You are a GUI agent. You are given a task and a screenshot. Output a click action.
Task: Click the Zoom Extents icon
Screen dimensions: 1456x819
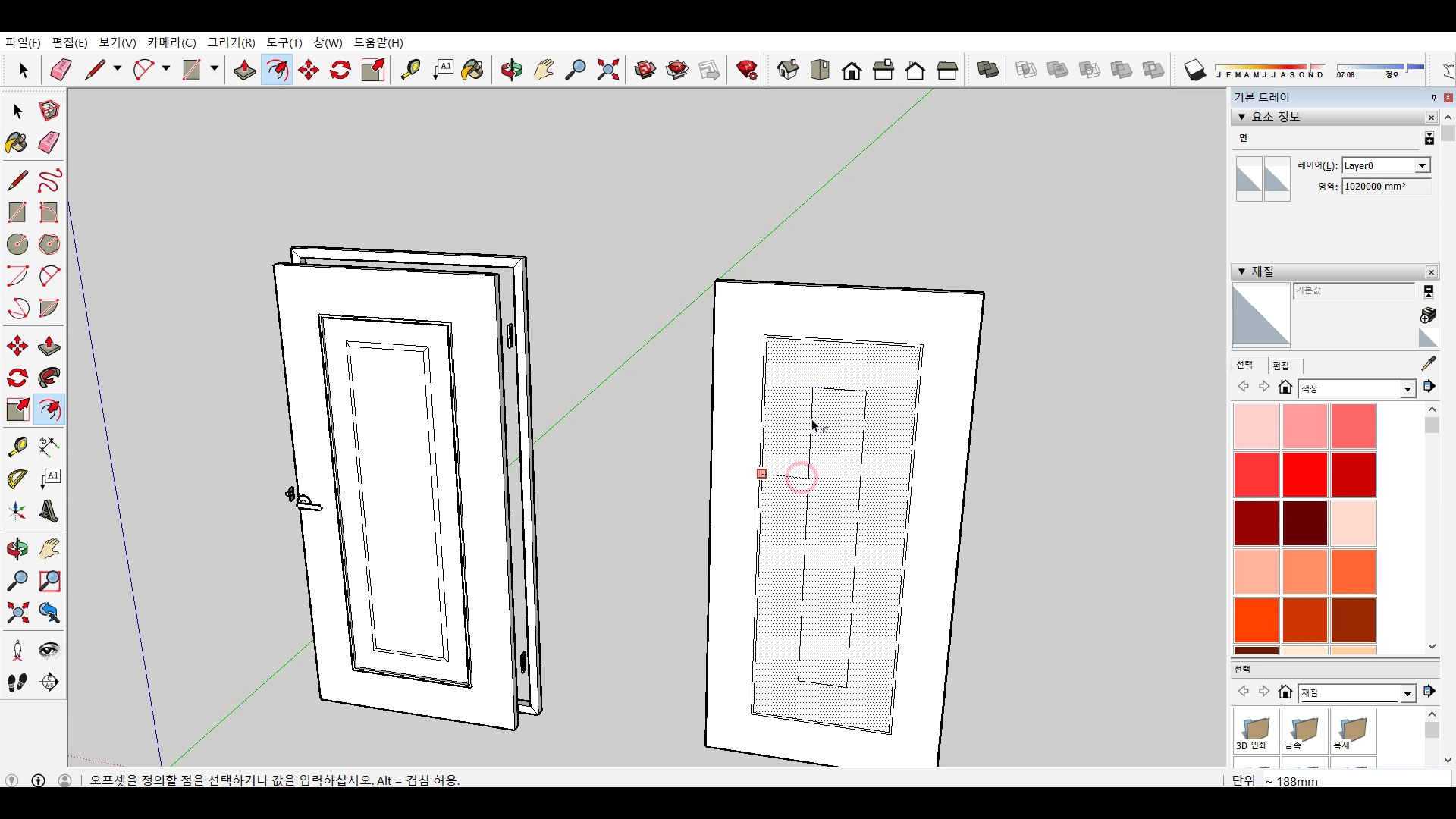[607, 71]
